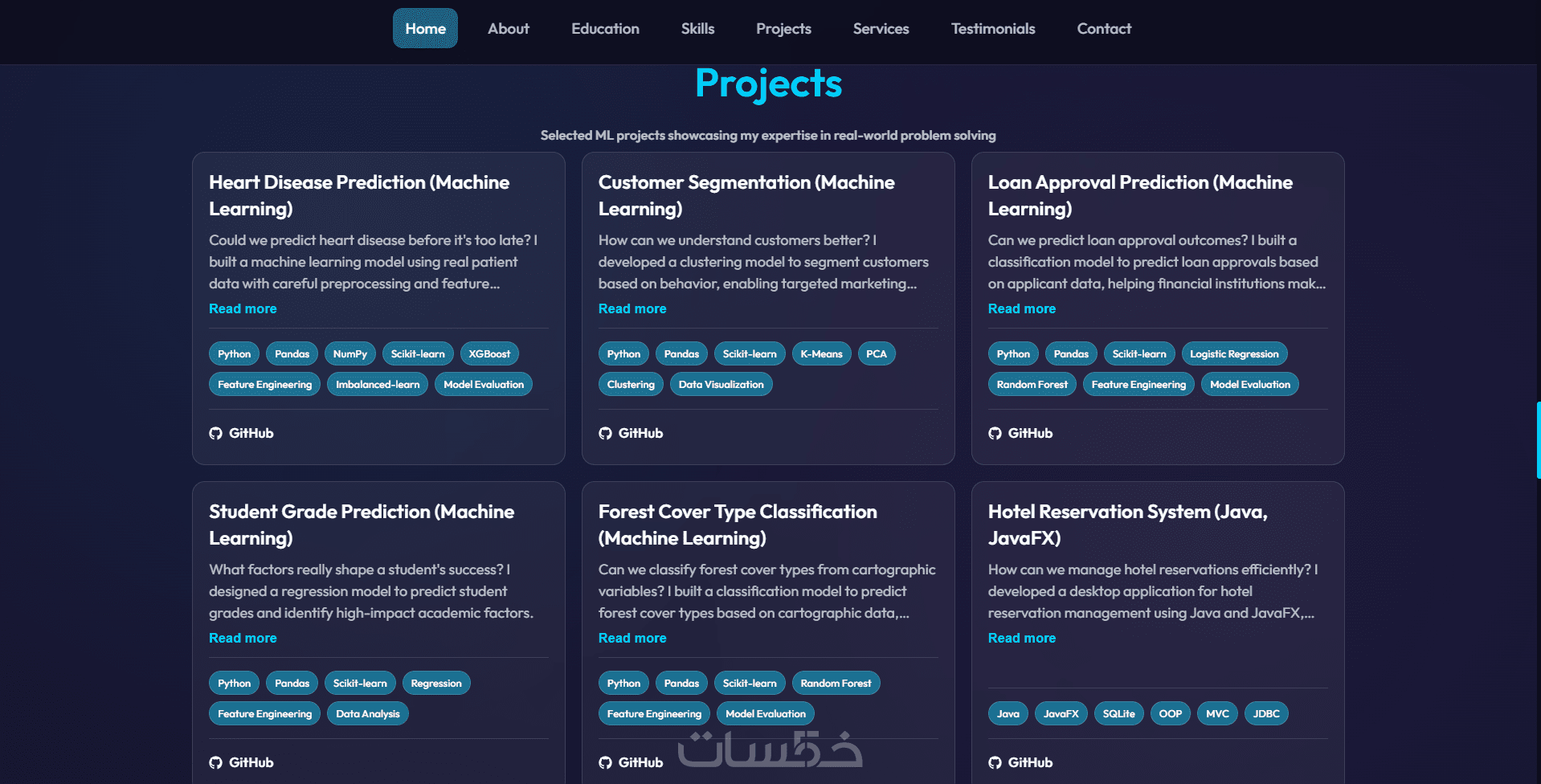This screenshot has height=784, width=1541.
Task: Select the XGBoost tag in Heart Disease card
Action: [x=489, y=353]
